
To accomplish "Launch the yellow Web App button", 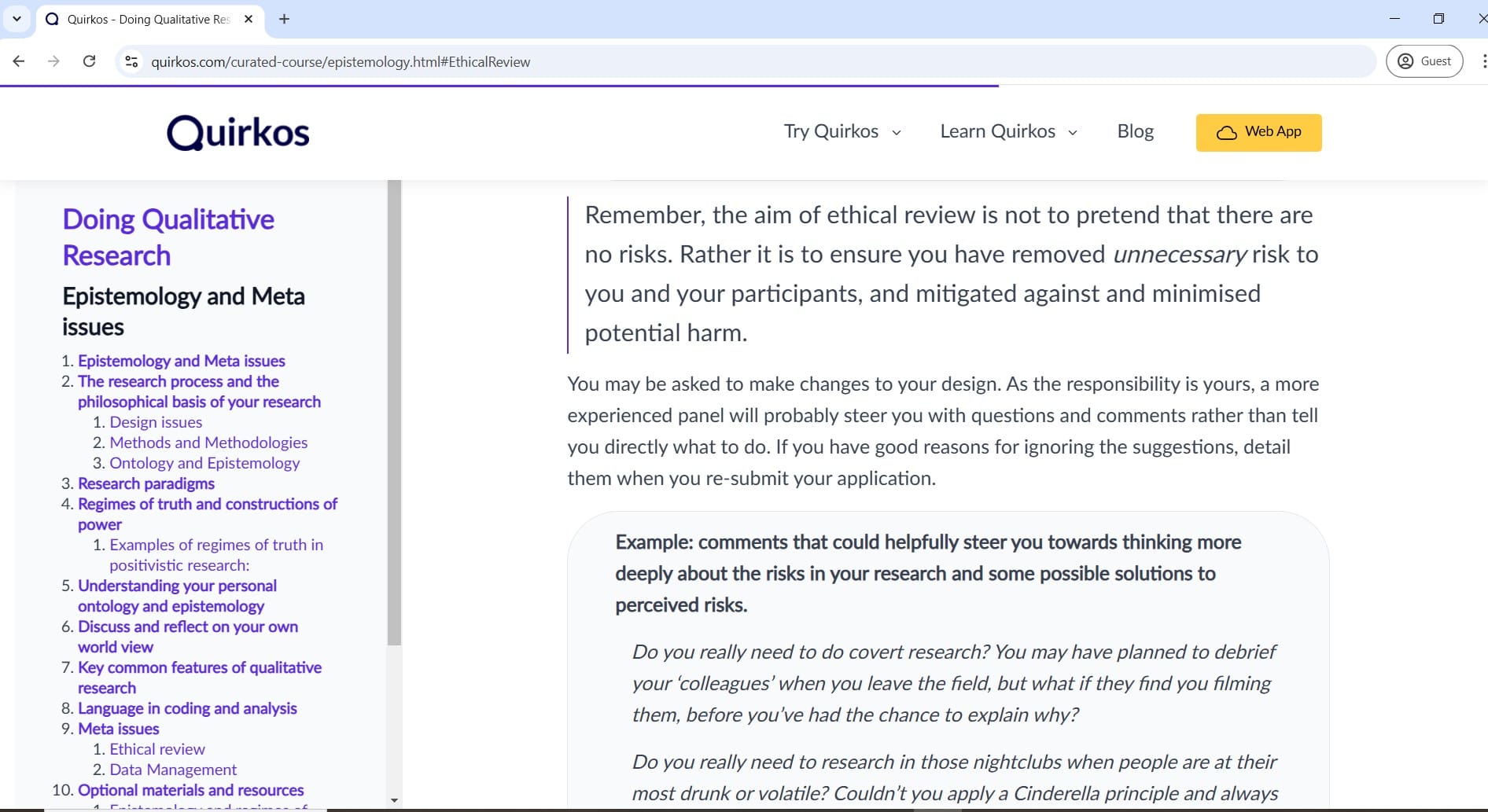I will [1258, 132].
